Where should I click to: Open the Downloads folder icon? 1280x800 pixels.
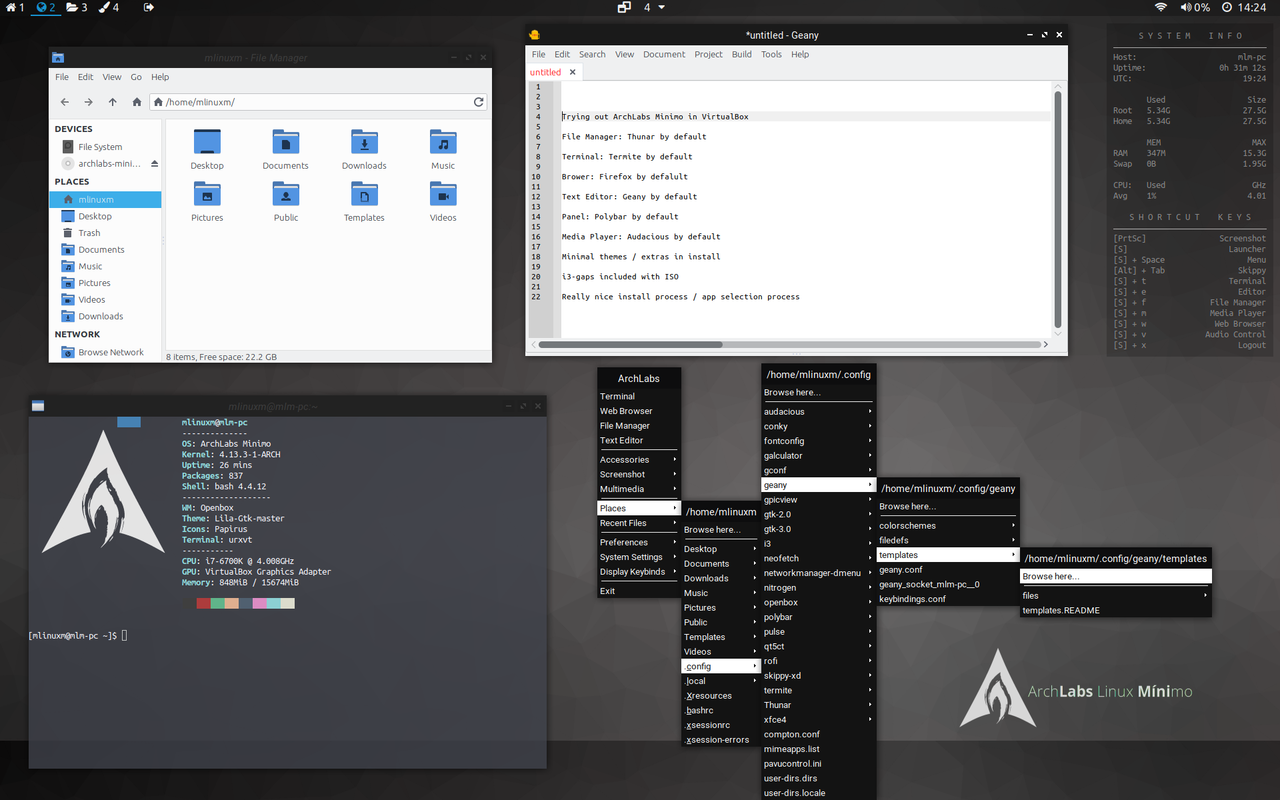(364, 149)
